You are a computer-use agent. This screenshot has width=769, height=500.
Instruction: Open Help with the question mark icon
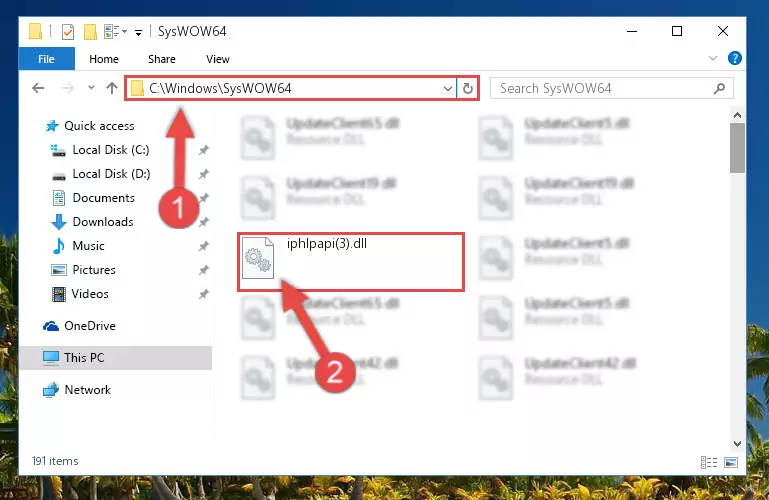734,58
